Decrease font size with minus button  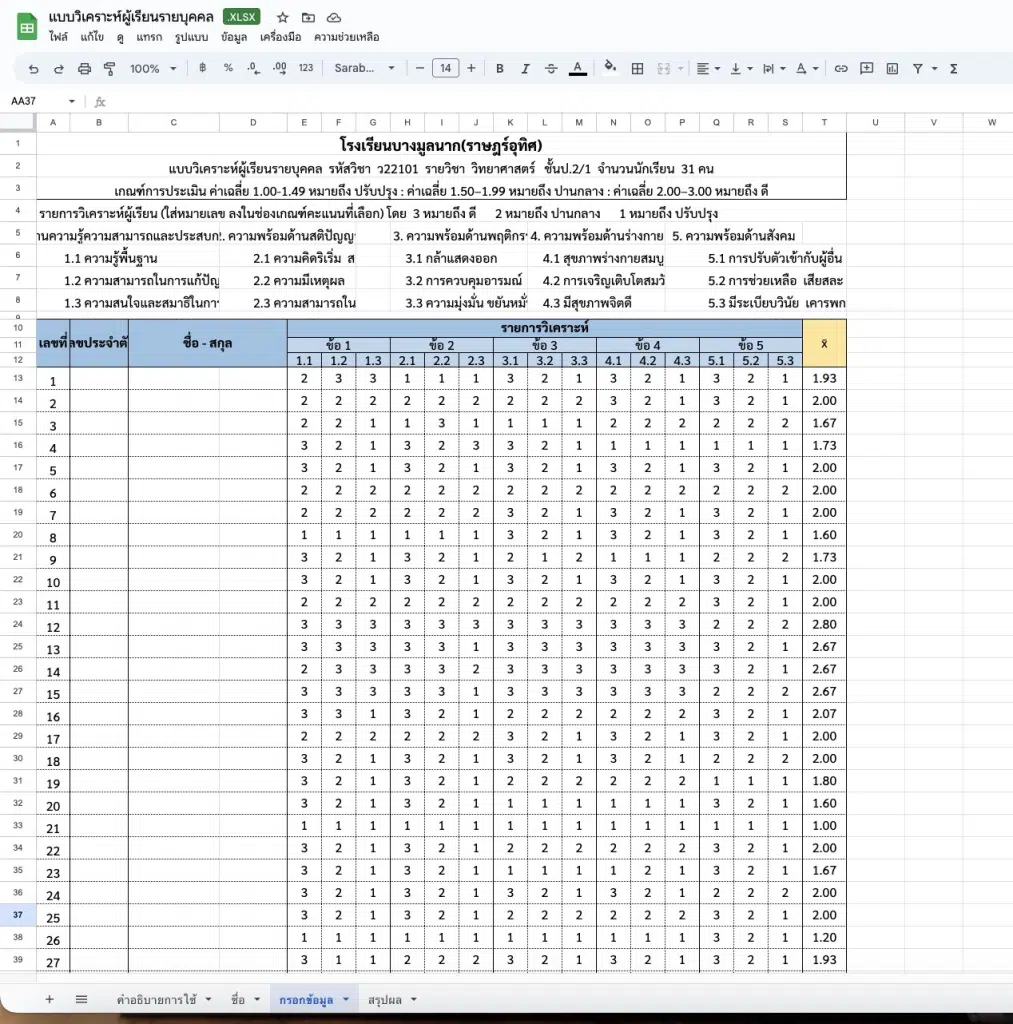point(420,68)
